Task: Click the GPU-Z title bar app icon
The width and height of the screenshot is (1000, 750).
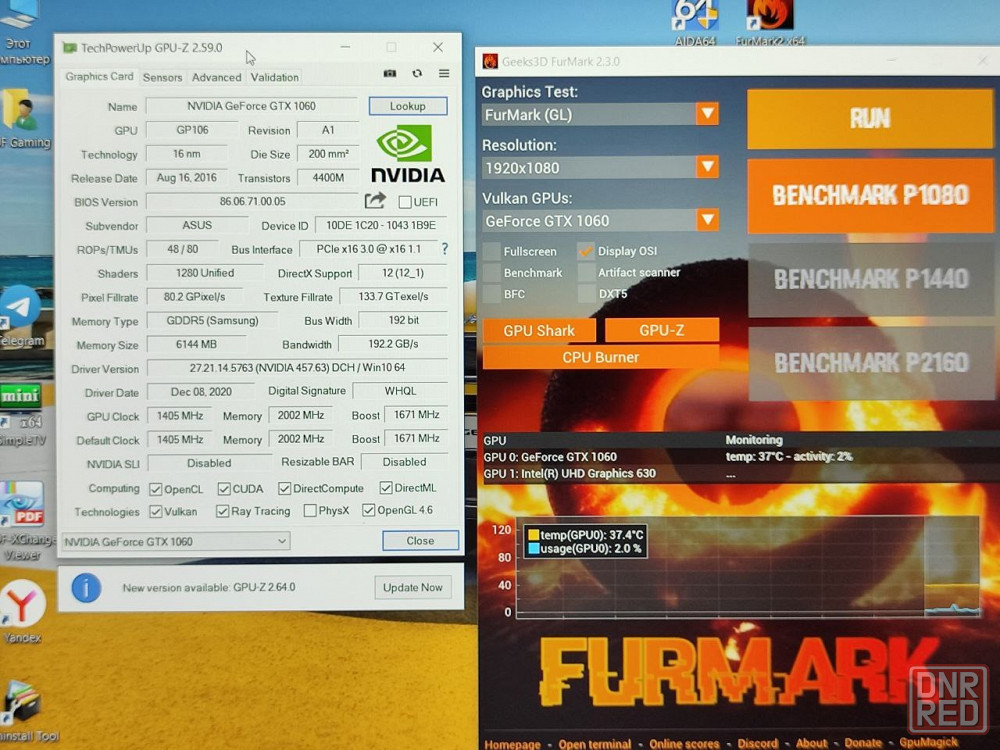Action: pyautogui.click(x=69, y=48)
